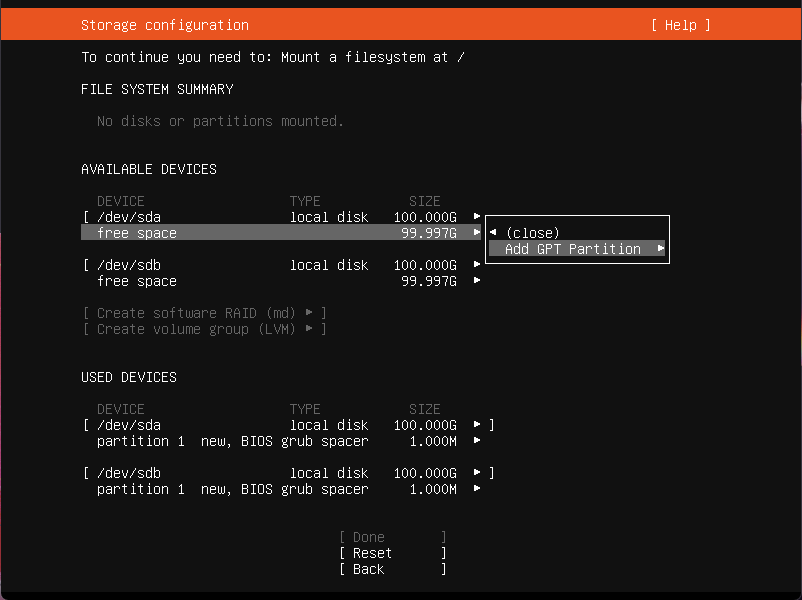
Task: Expand arrow for /dev/sdb in available devices
Action: (x=477, y=264)
